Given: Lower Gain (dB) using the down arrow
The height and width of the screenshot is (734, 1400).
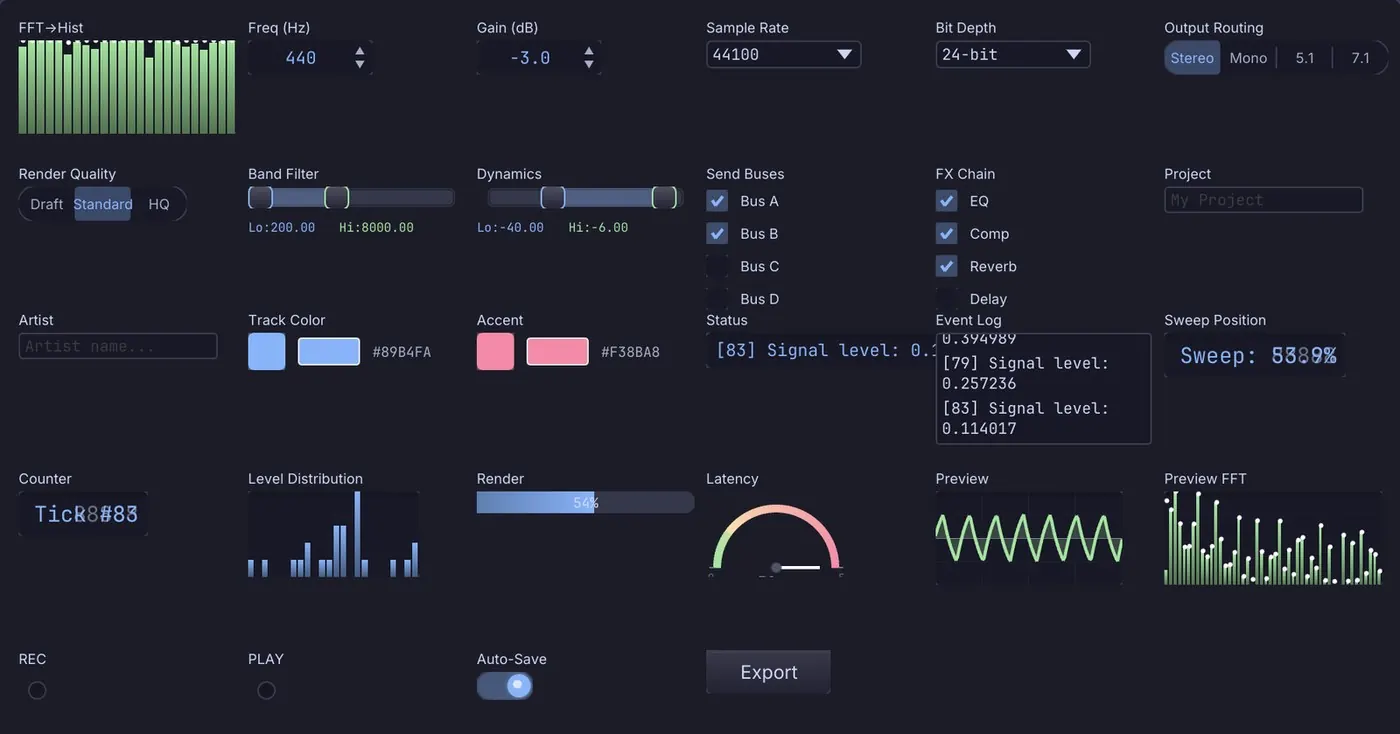Looking at the screenshot, I should (x=589, y=65).
